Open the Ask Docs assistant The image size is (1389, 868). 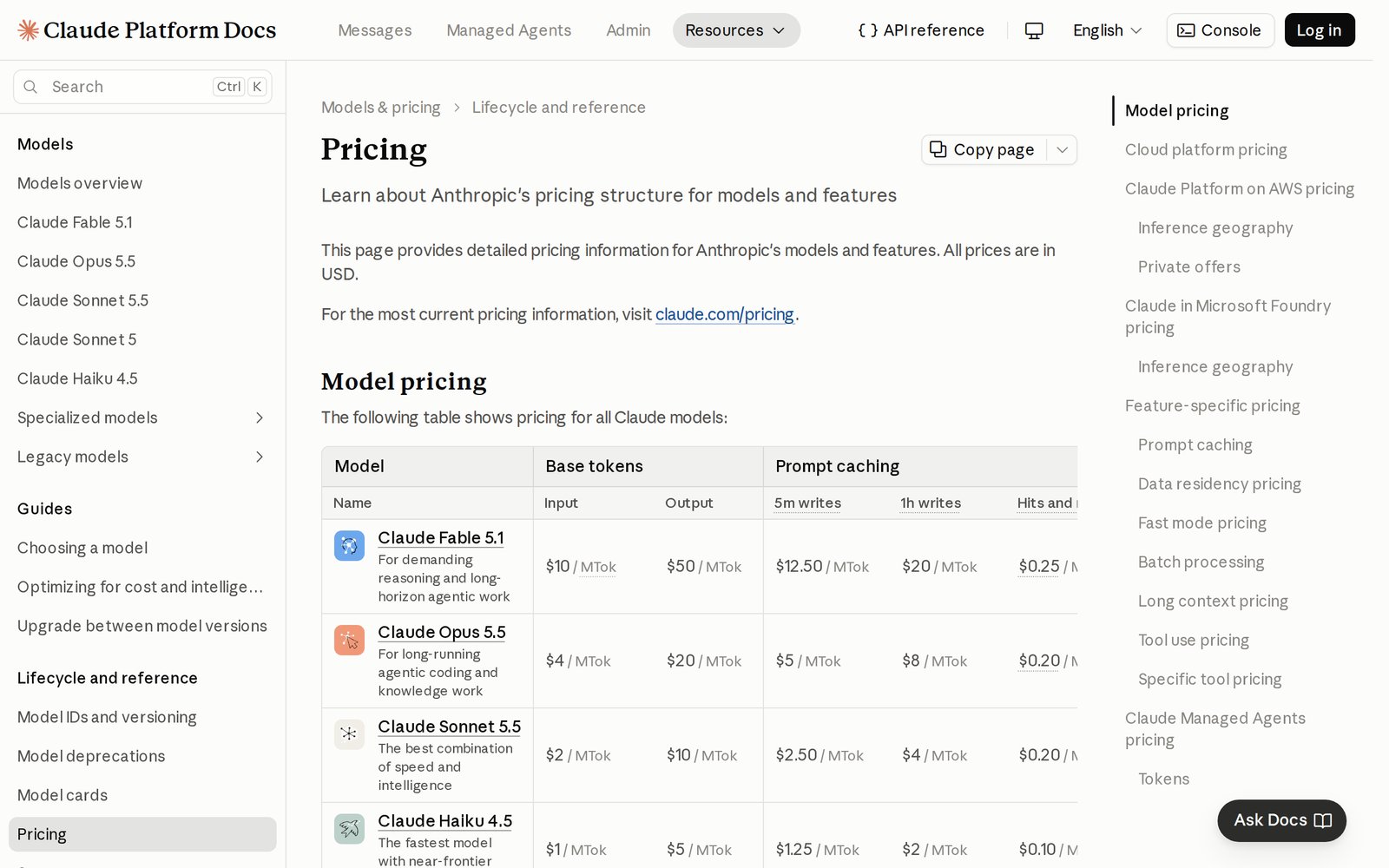click(1282, 820)
